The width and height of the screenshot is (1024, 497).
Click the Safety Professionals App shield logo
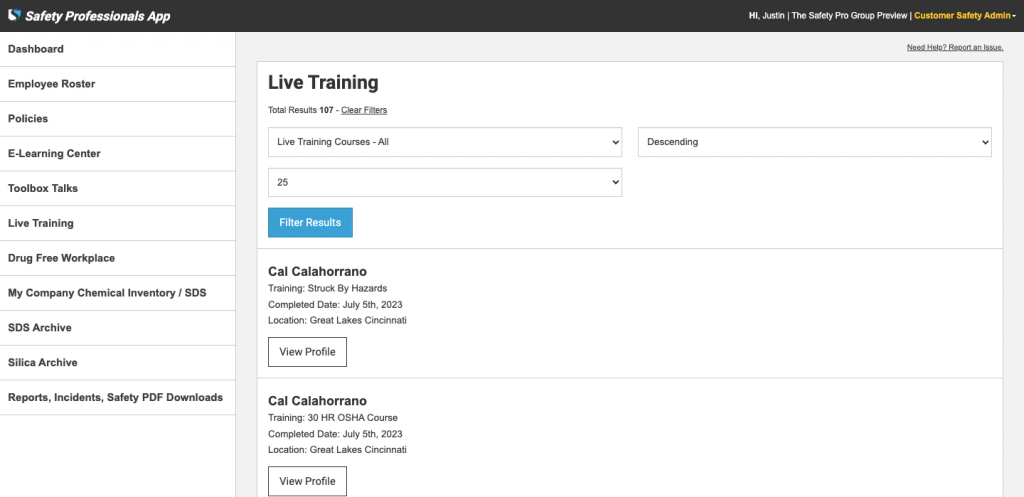point(14,16)
